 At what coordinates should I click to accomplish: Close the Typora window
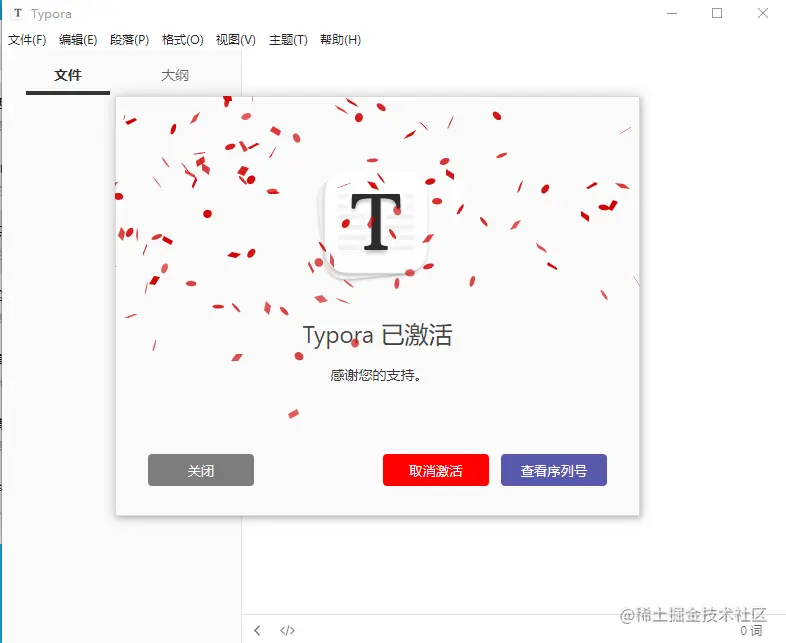[x=762, y=14]
